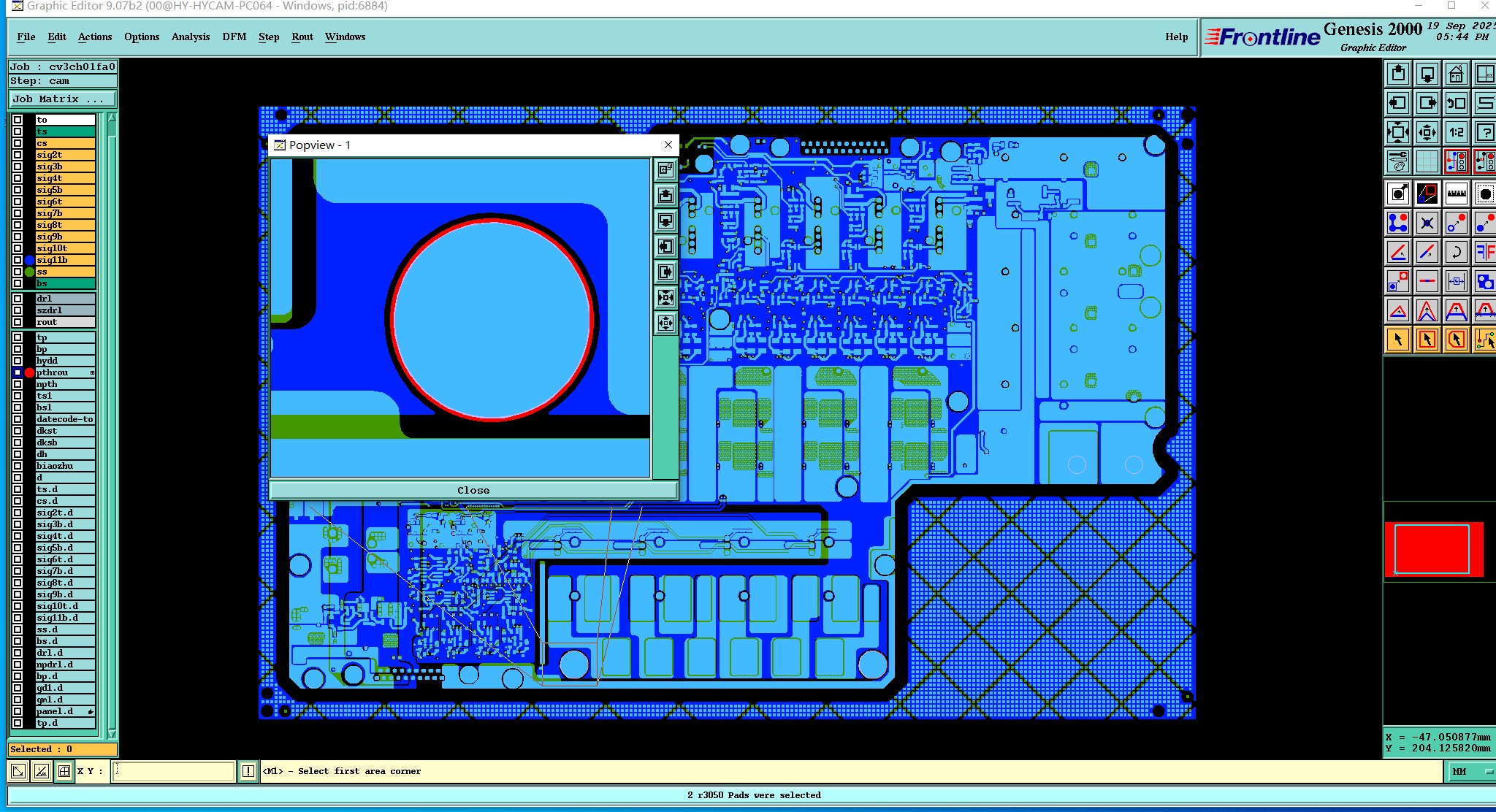Screen dimensions: 1496x812
Task: Click the Close button in Popview
Action: (473, 490)
